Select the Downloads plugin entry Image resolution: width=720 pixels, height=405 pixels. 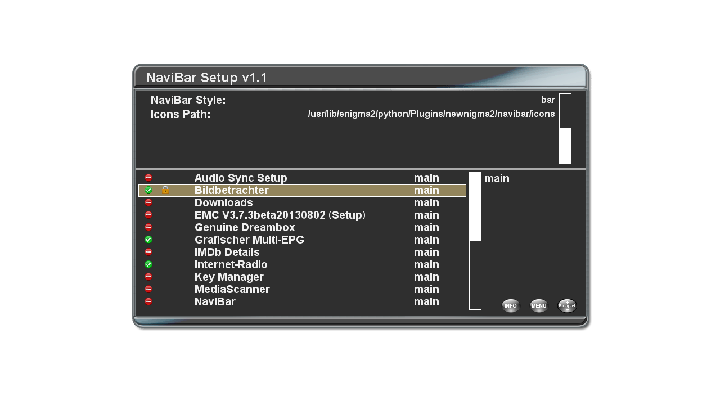click(223, 203)
